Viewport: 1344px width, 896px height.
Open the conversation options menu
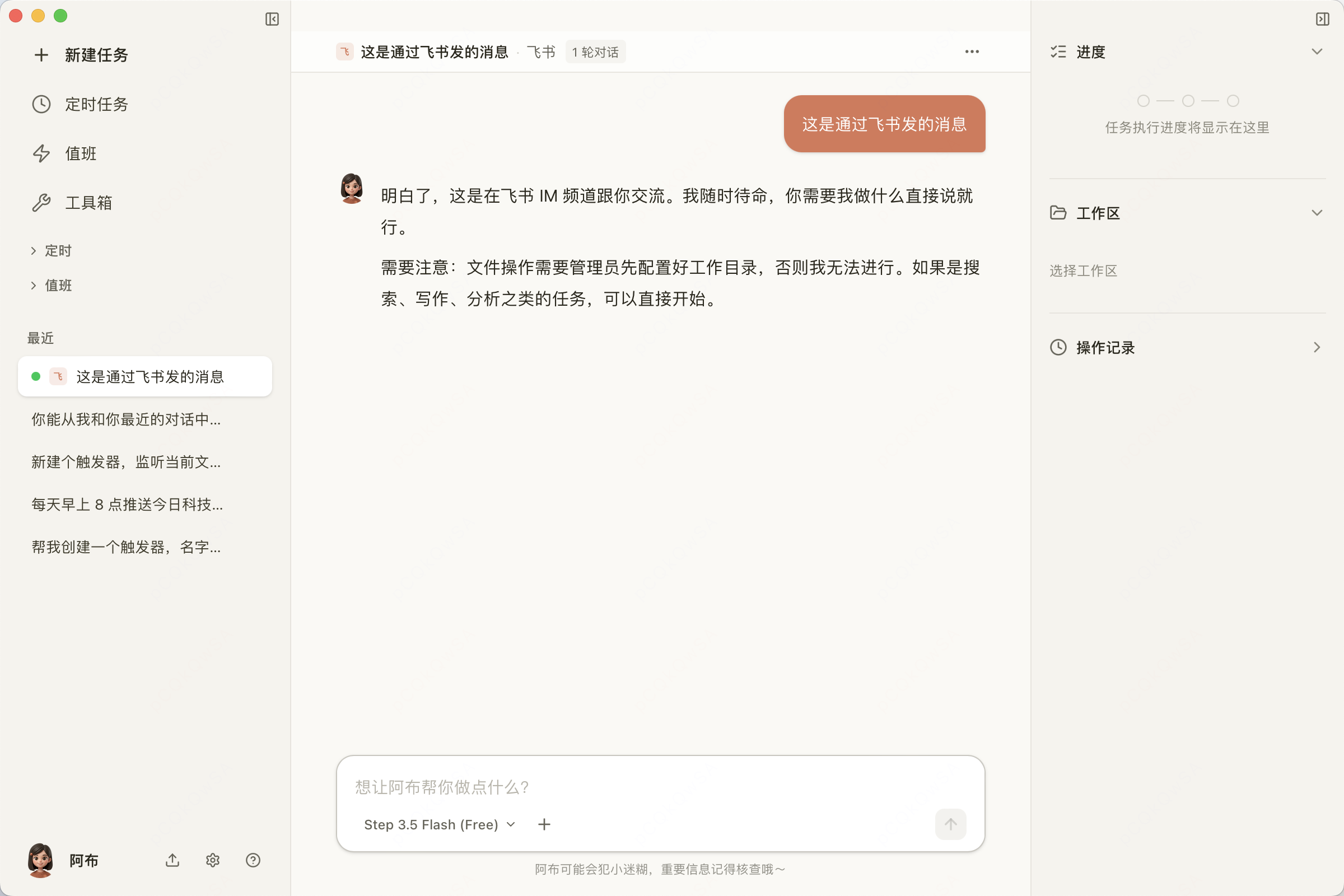[x=972, y=52]
